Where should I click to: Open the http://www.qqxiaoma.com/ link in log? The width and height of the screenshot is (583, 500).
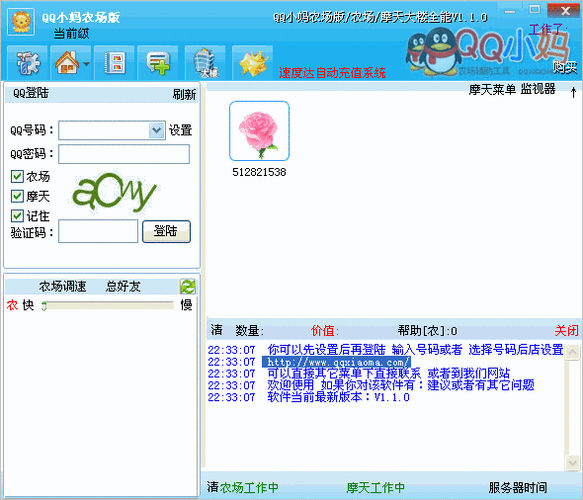336,362
